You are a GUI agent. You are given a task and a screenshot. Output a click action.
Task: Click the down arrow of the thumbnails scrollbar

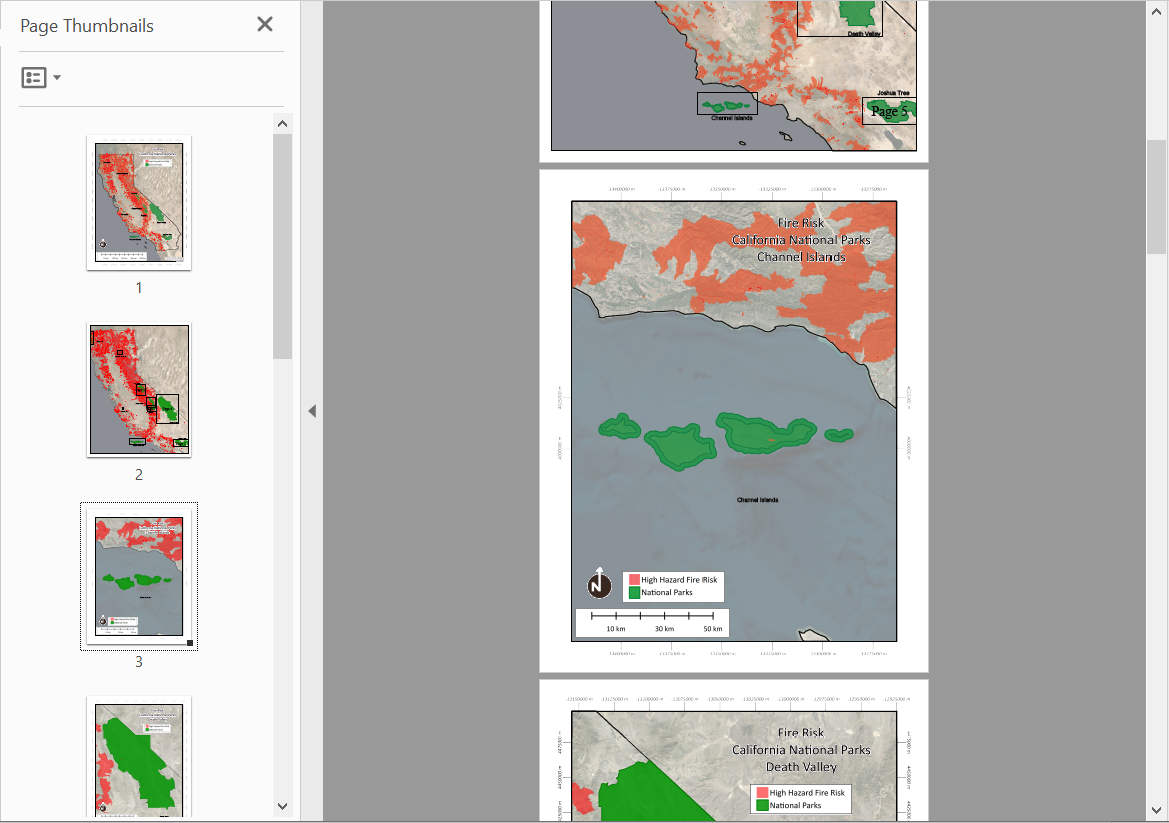click(282, 806)
